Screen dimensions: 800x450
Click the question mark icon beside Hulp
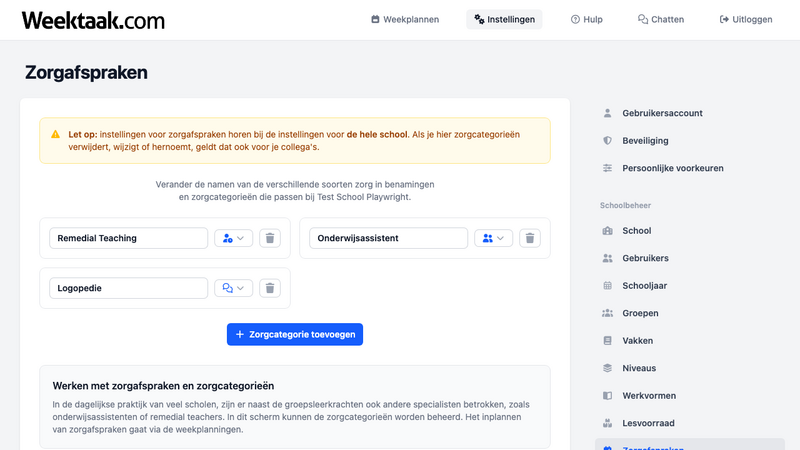tap(575, 19)
